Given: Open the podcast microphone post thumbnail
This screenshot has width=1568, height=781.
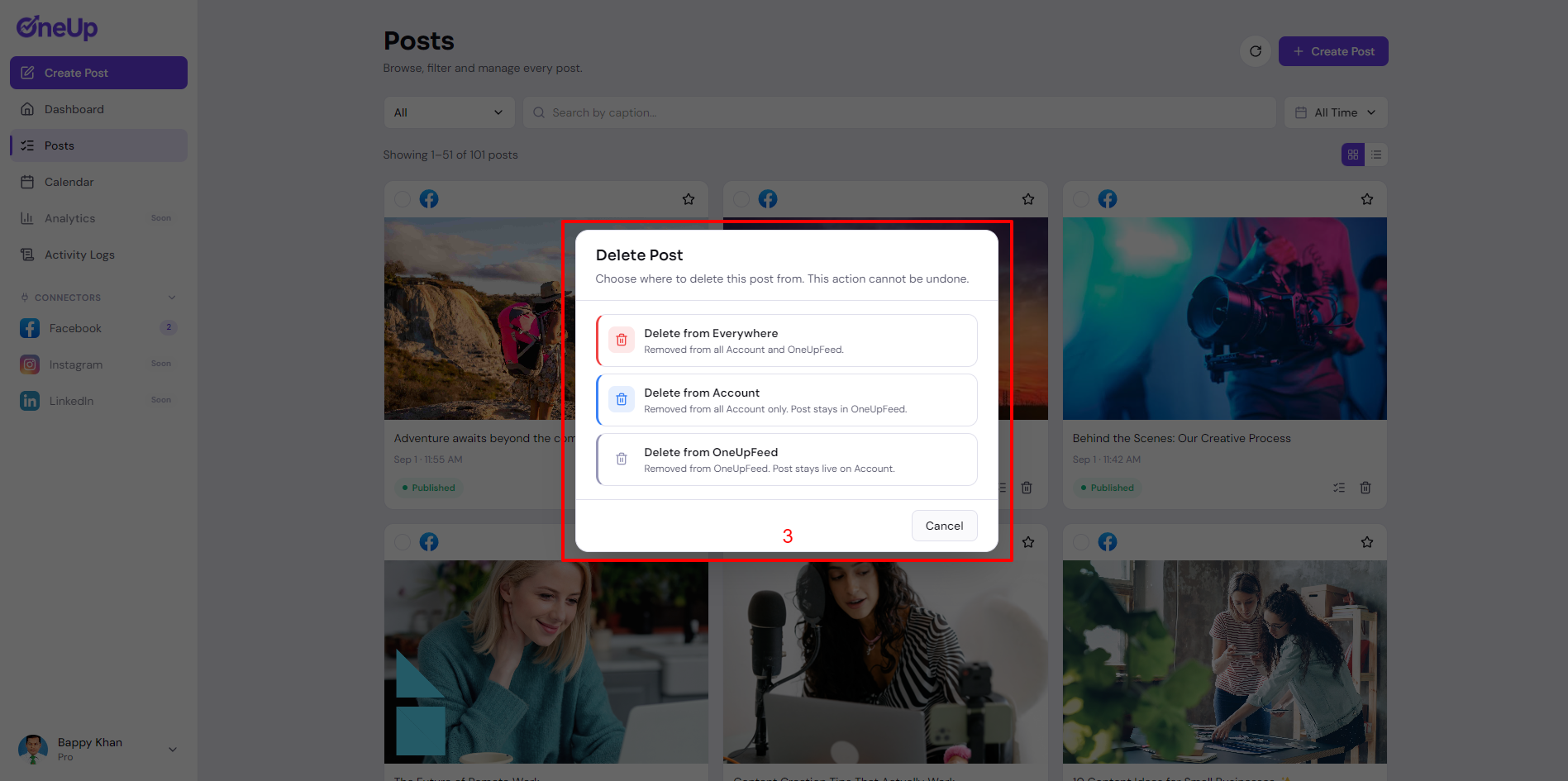Looking at the screenshot, I should pyautogui.click(x=885, y=662).
